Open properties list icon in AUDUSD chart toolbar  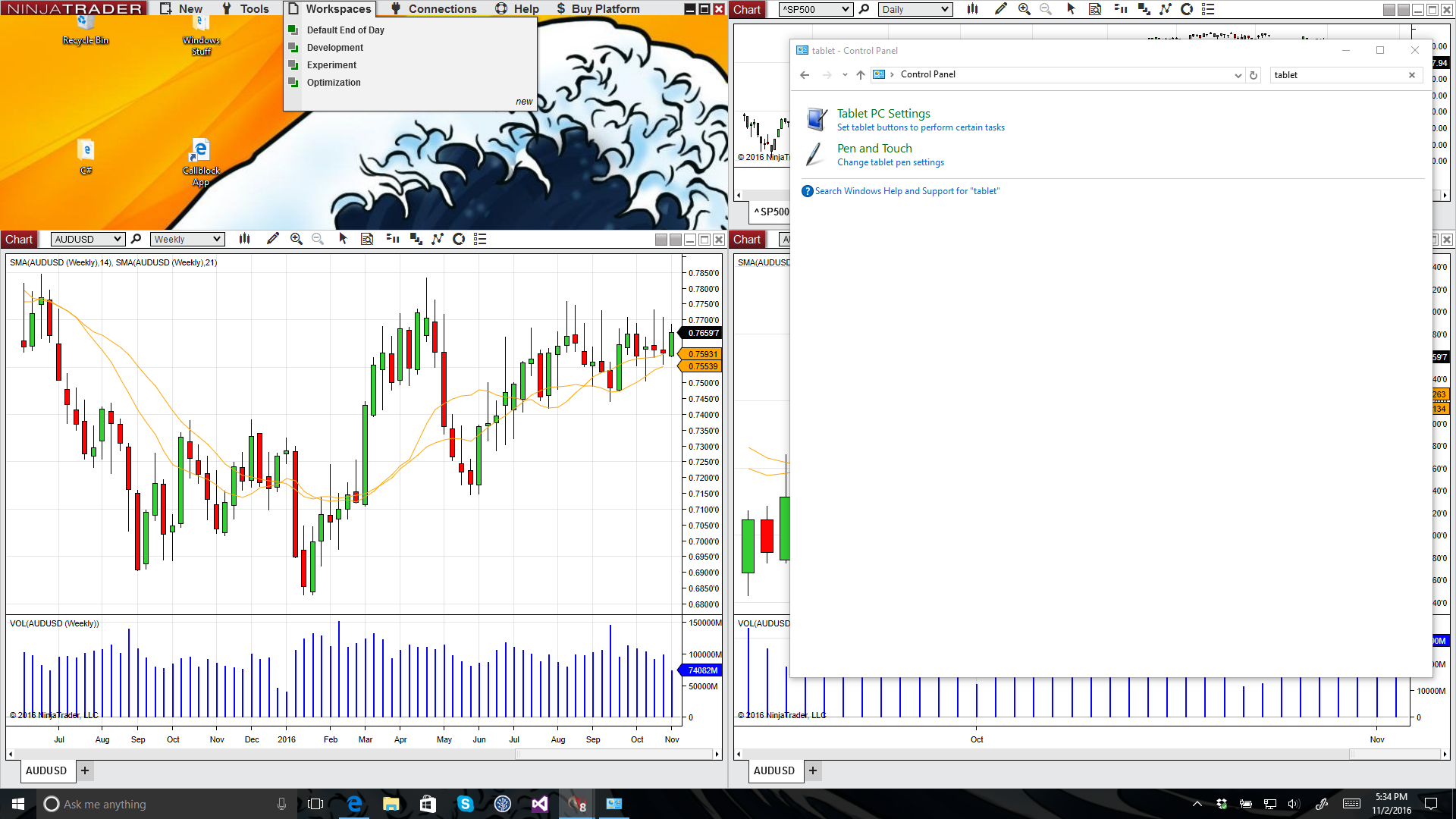480,239
